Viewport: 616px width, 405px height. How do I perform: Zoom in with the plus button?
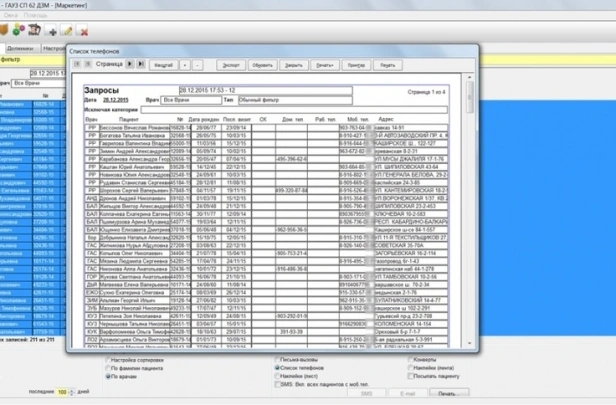[x=184, y=63]
